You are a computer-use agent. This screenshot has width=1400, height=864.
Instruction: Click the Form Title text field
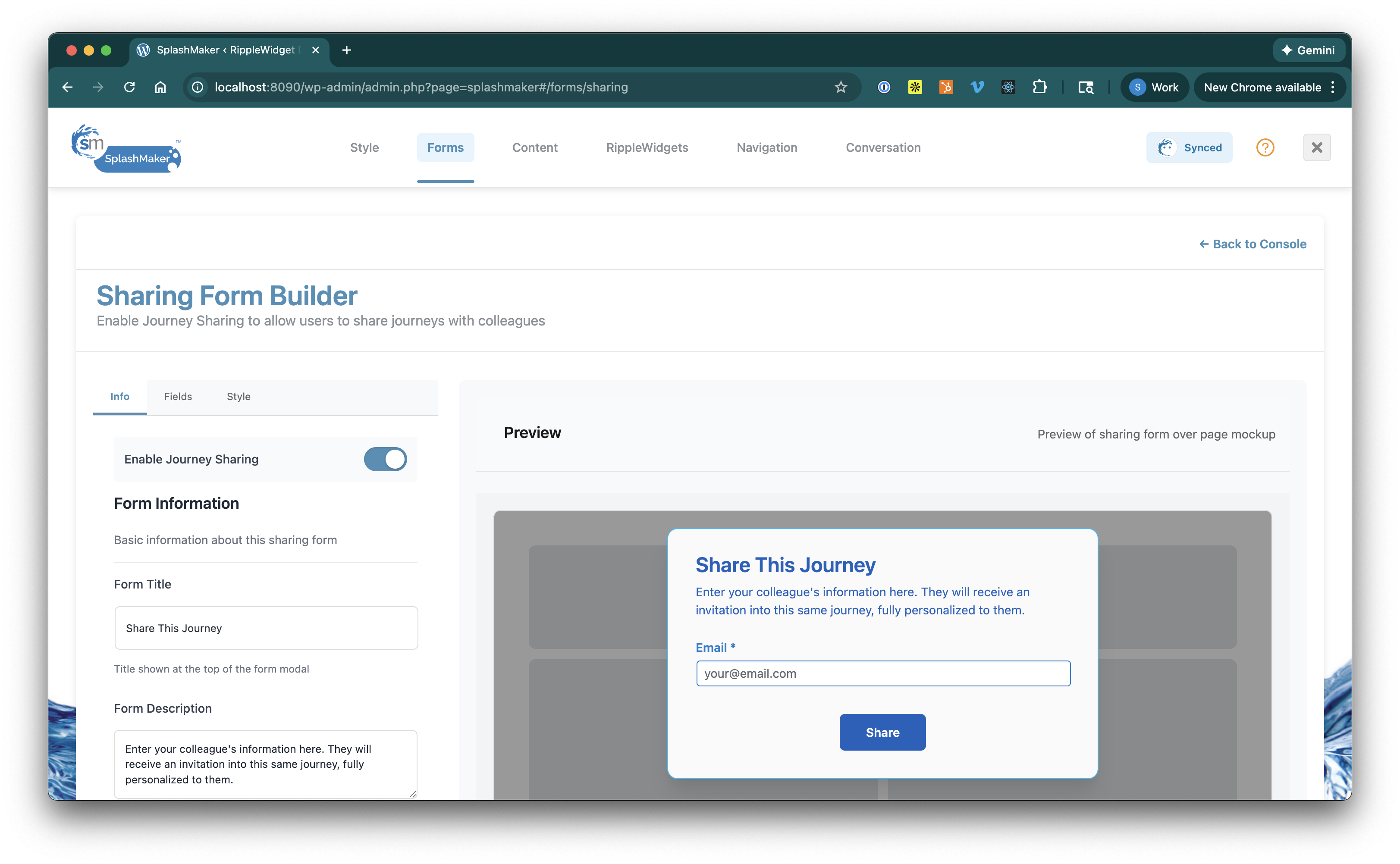point(266,628)
